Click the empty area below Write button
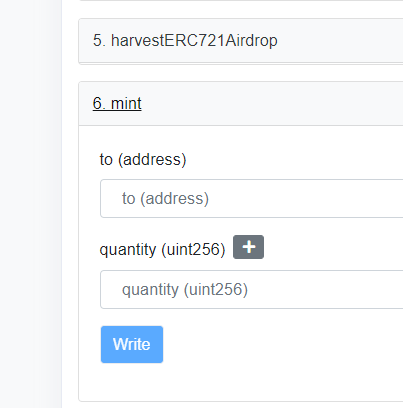 pyautogui.click(x=241, y=382)
